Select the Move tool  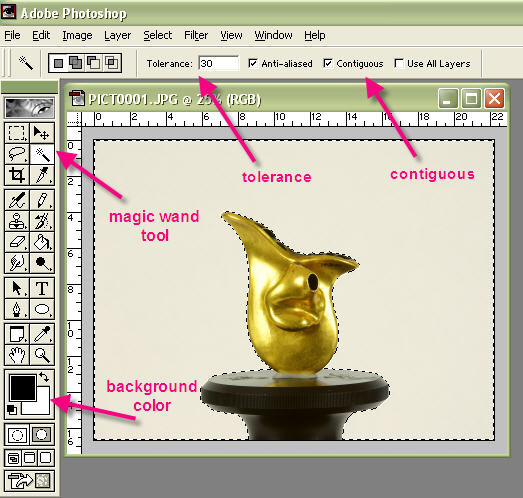coord(42,133)
